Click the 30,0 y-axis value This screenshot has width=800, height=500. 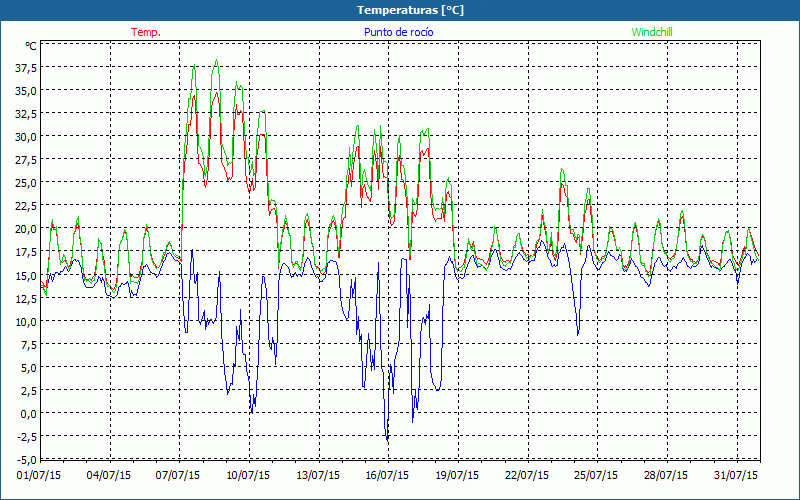click(26, 136)
